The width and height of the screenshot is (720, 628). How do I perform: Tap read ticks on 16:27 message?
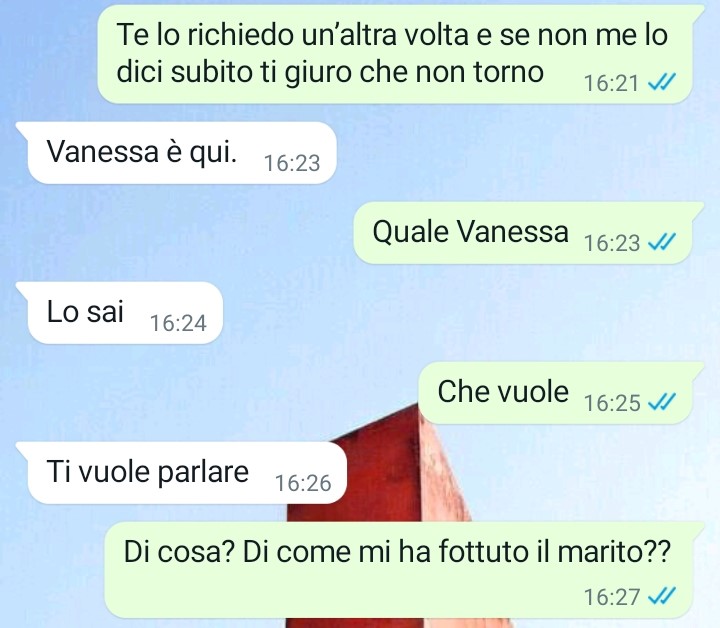[662, 596]
